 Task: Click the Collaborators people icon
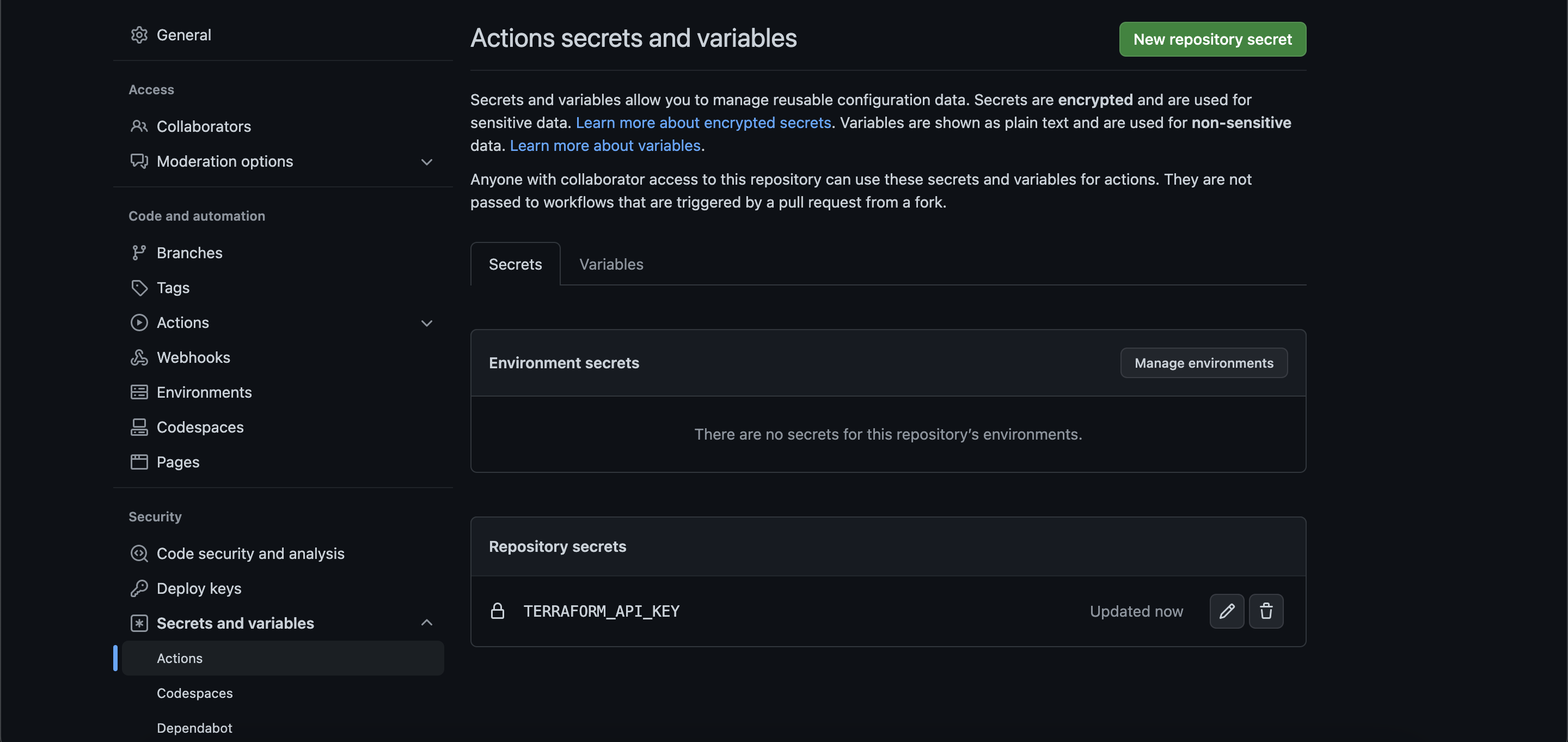[139, 126]
